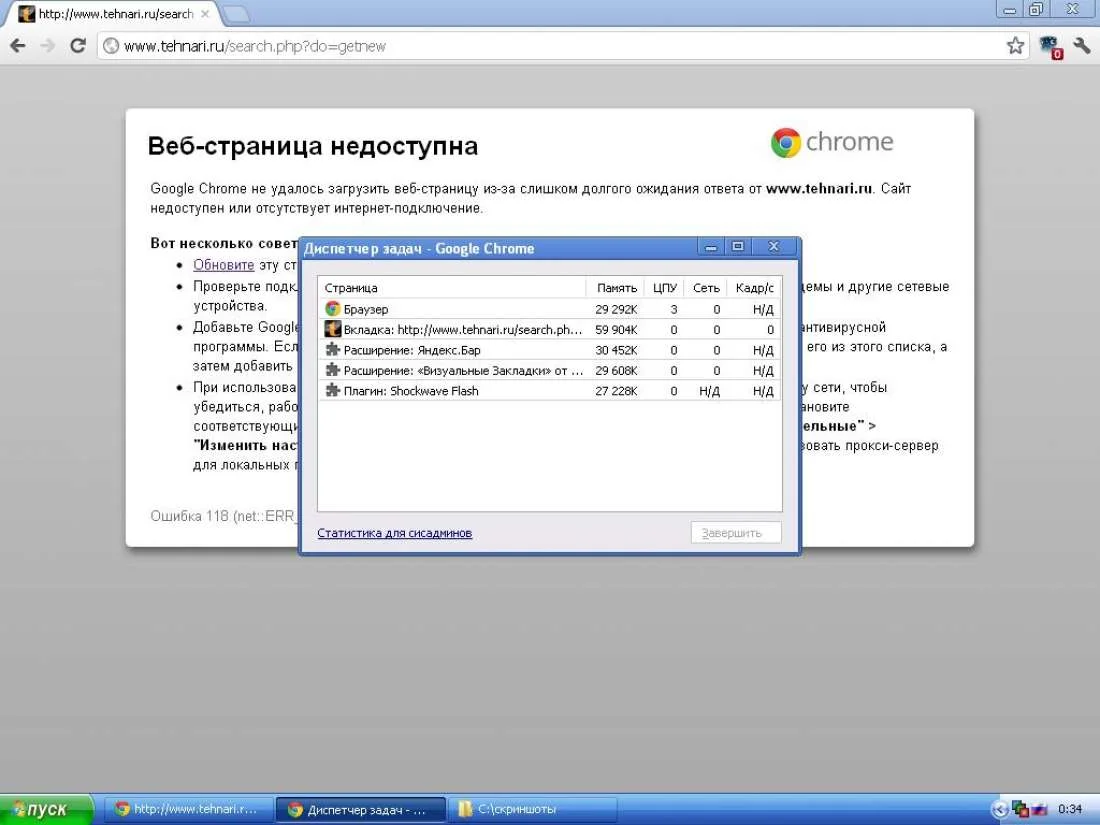This screenshot has width=1100, height=825.
Task: Click the Завершить button in task manager
Action: [x=736, y=533]
